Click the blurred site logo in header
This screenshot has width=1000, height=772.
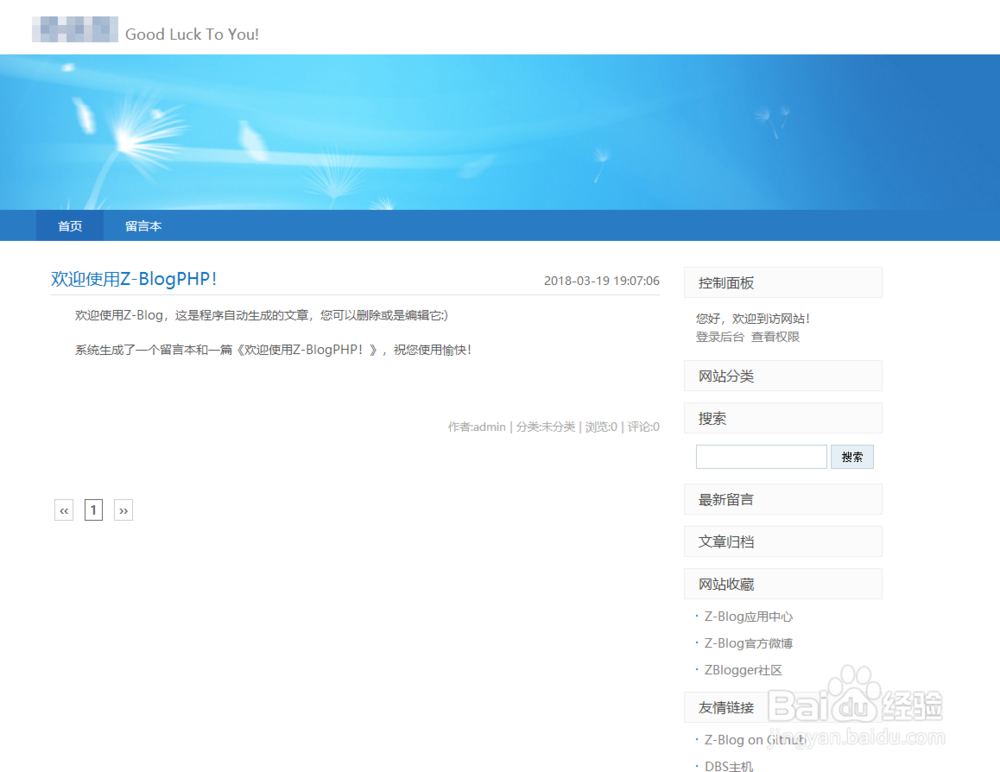tap(75, 29)
